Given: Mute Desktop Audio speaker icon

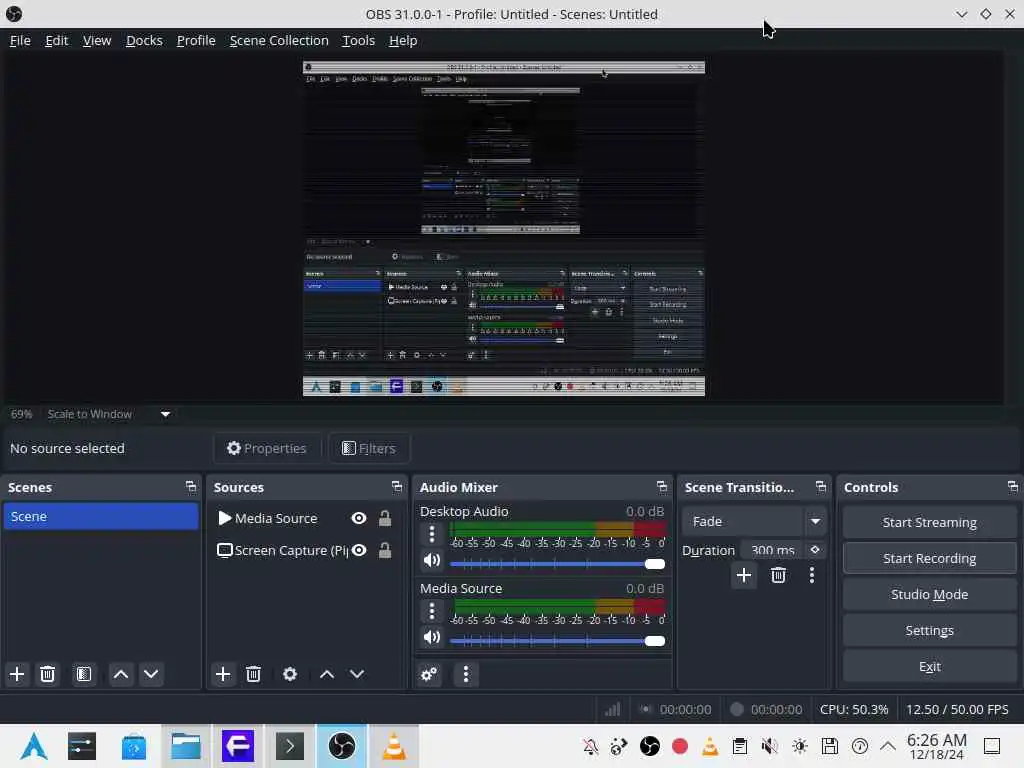Looking at the screenshot, I should pos(432,561).
